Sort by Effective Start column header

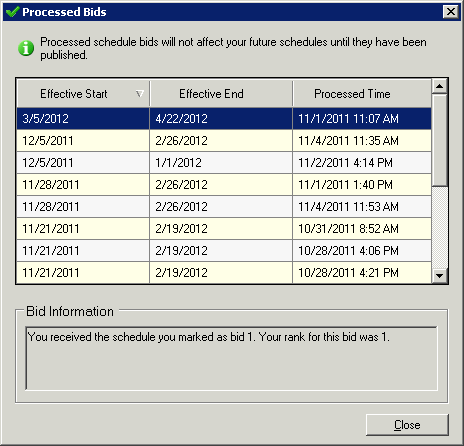pyautogui.click(x=83, y=94)
